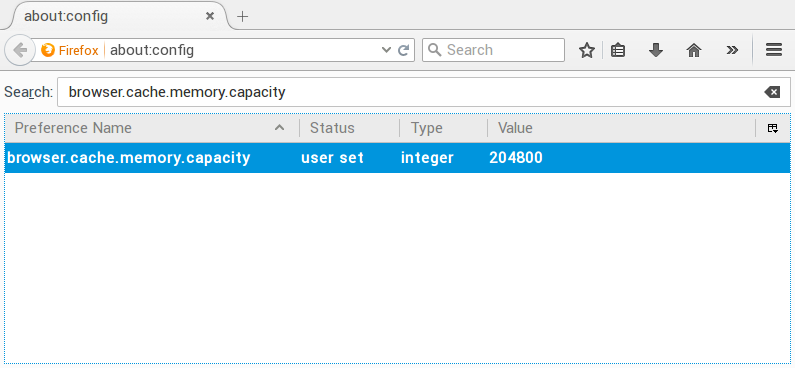Click the back navigation arrow button

coord(19,50)
